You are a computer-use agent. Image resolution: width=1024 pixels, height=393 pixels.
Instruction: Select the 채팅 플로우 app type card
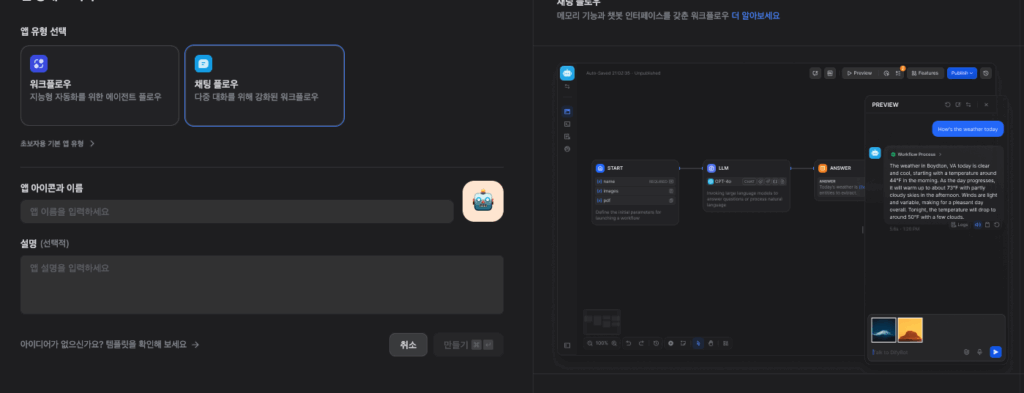[x=264, y=86]
